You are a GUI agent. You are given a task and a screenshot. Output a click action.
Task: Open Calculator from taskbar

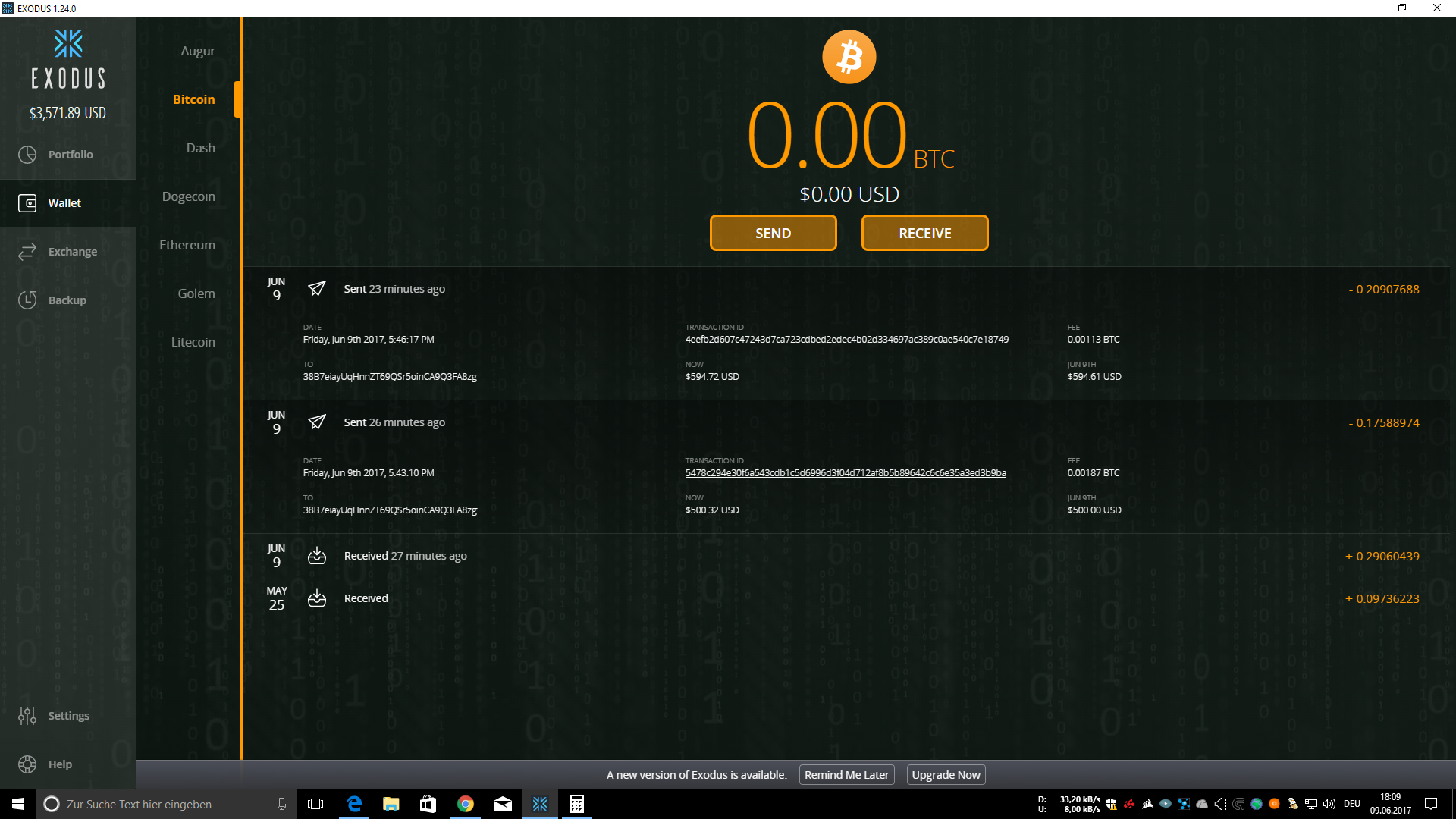577,804
